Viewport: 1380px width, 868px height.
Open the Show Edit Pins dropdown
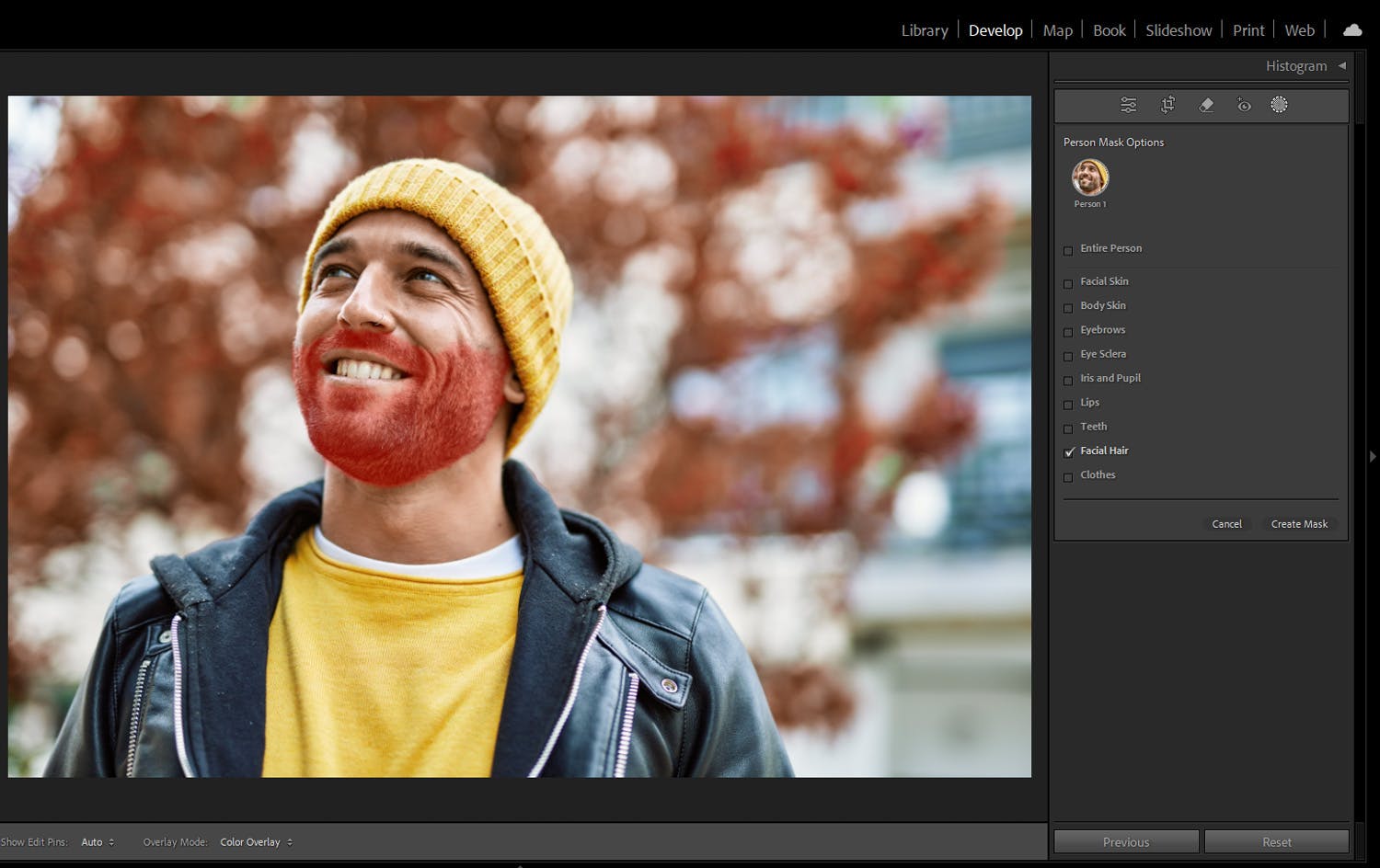(98, 841)
